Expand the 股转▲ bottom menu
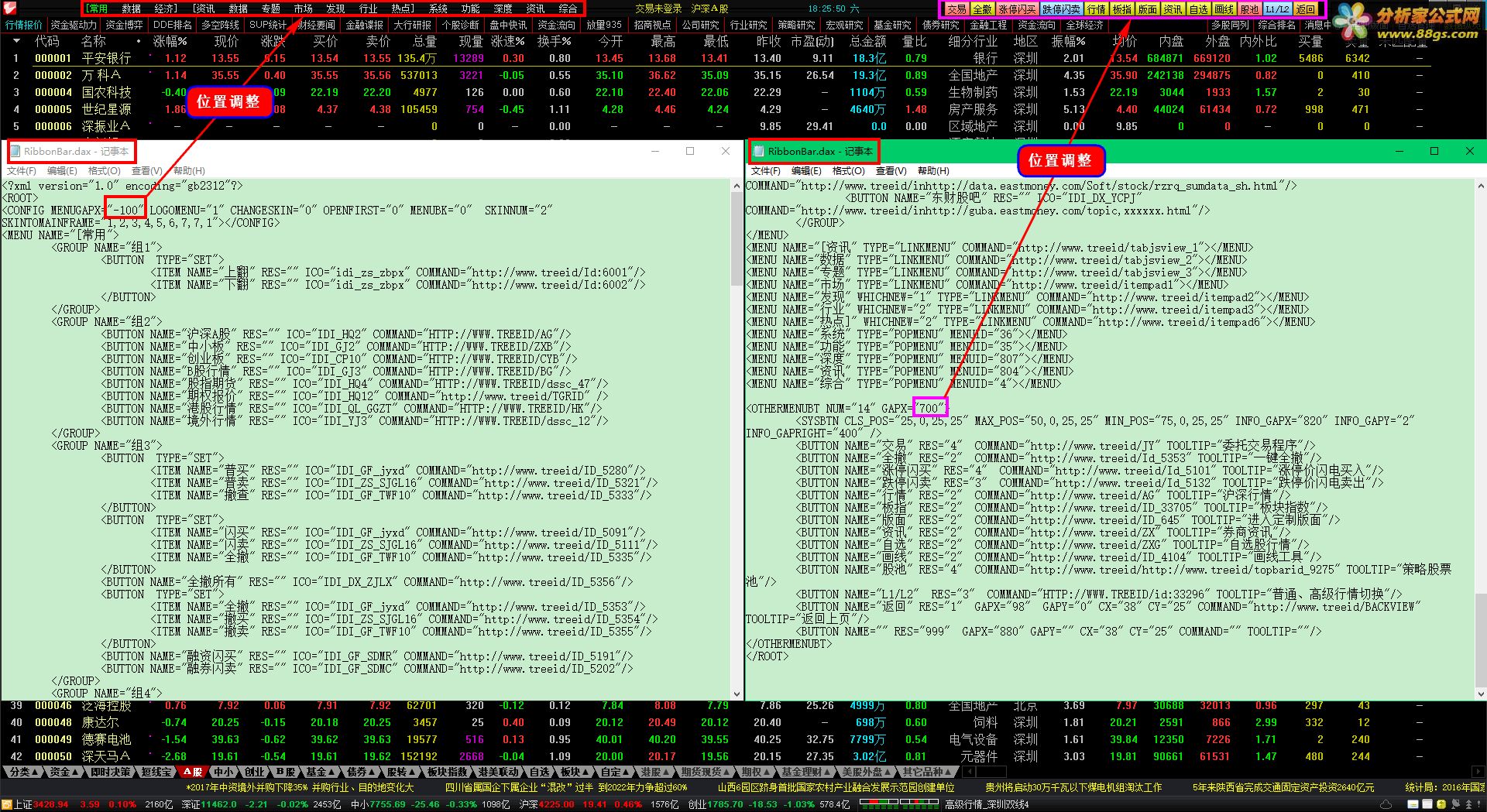The width and height of the screenshot is (1487, 812). click(401, 772)
